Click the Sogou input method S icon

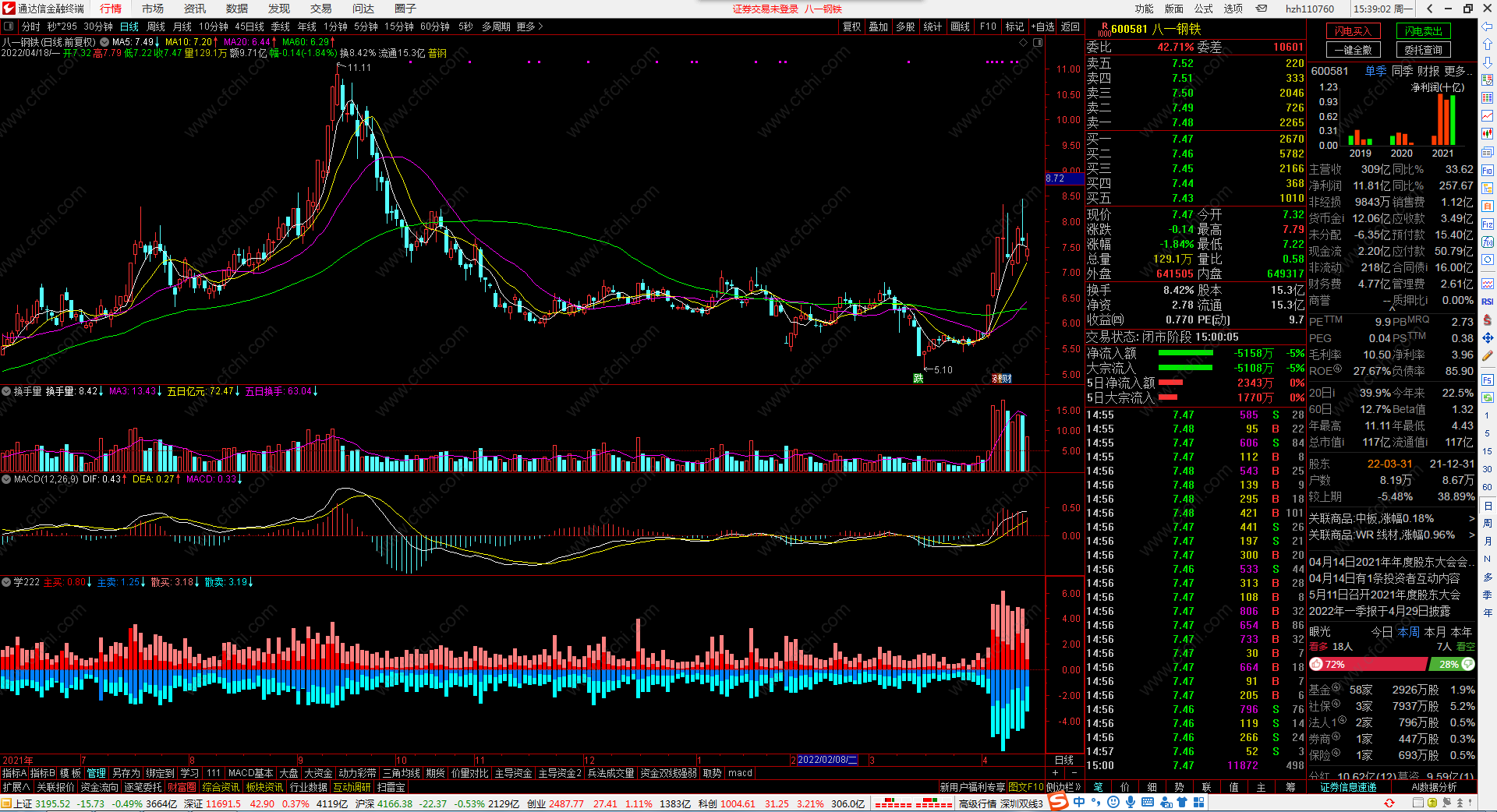click(1058, 802)
